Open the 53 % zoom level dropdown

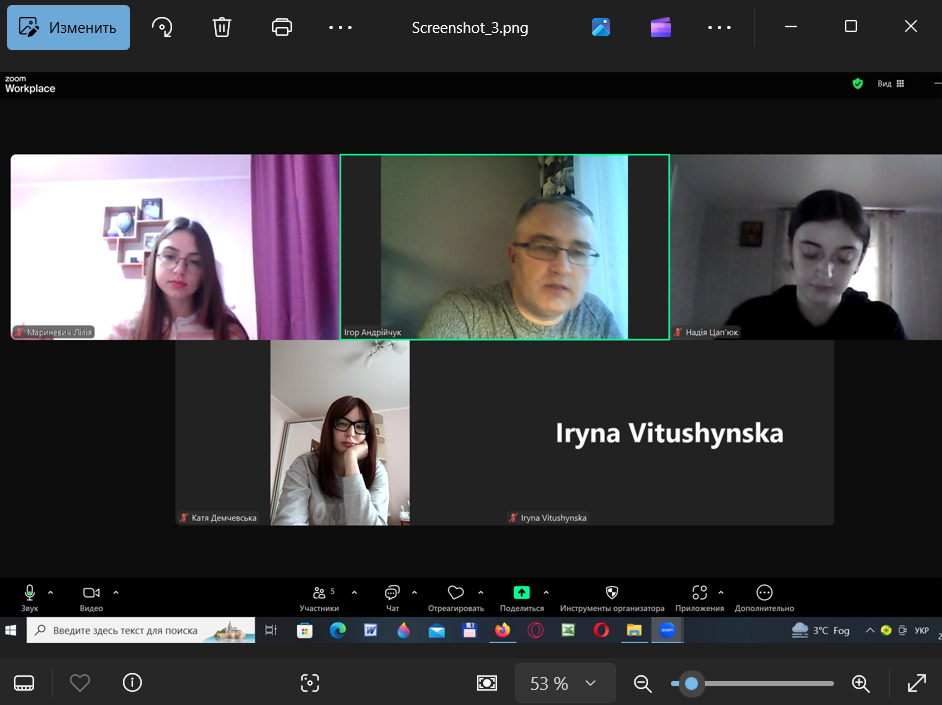pos(562,683)
